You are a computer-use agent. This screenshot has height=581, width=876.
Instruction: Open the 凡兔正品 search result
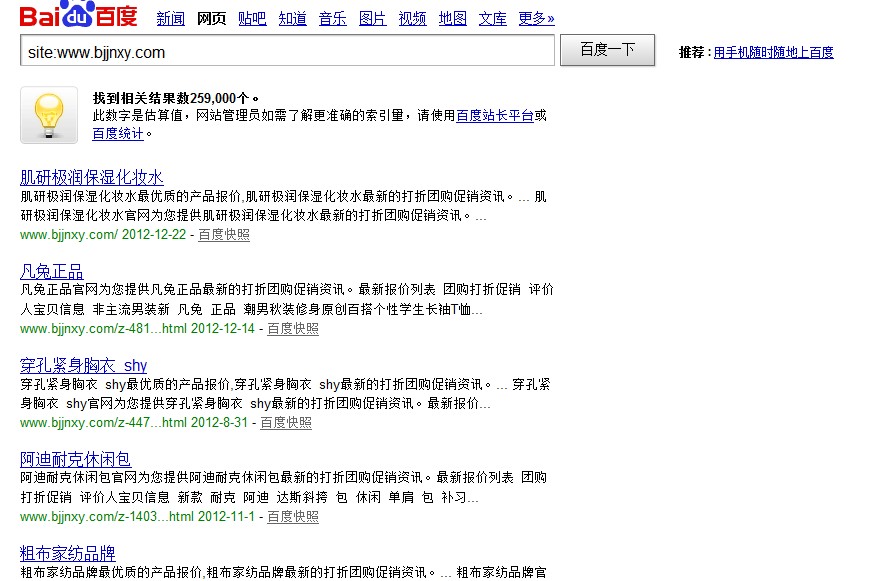(52, 271)
